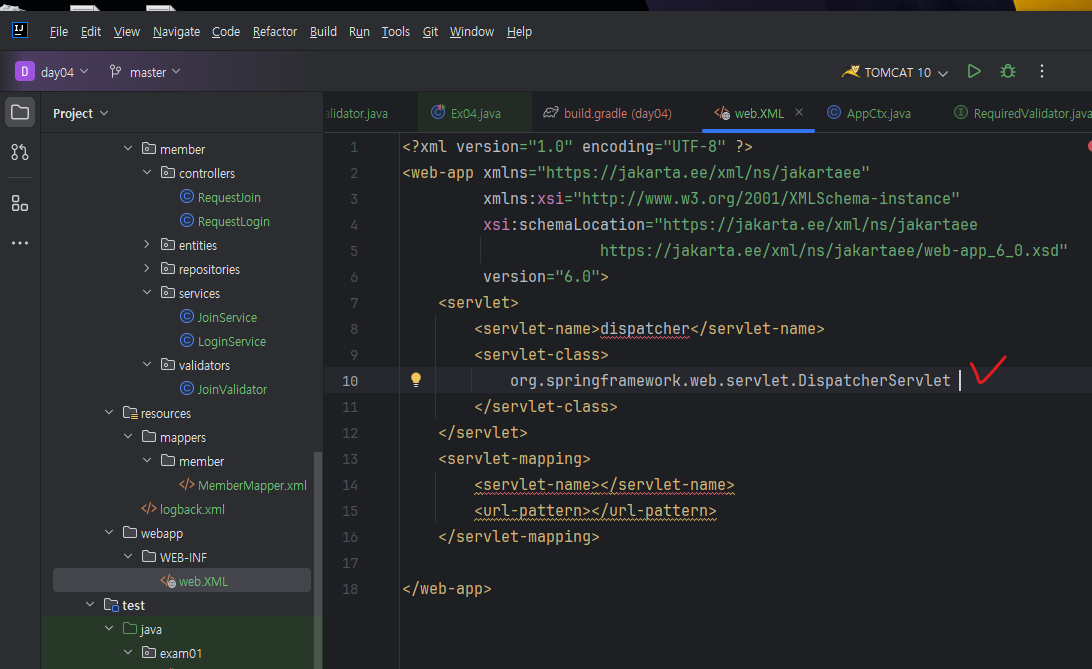Debug TOMCAT 10 with bug icon
The width and height of the screenshot is (1092, 669).
click(x=1008, y=71)
